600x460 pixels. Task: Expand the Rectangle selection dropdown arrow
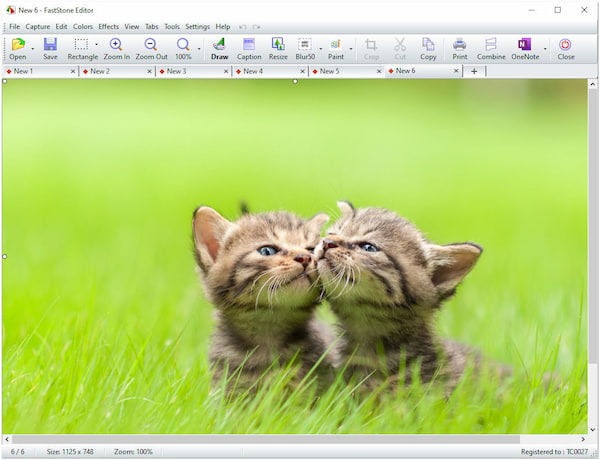click(97, 45)
